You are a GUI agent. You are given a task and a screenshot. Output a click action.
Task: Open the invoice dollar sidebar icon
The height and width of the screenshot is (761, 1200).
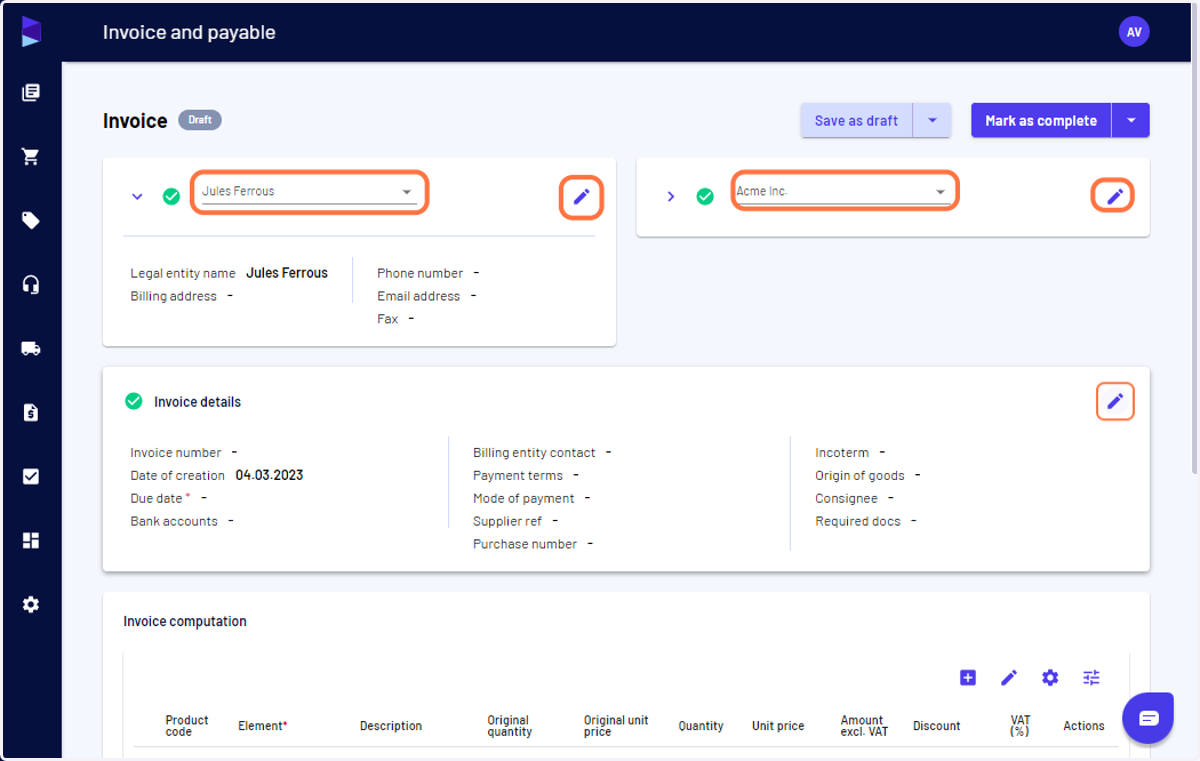coord(31,412)
